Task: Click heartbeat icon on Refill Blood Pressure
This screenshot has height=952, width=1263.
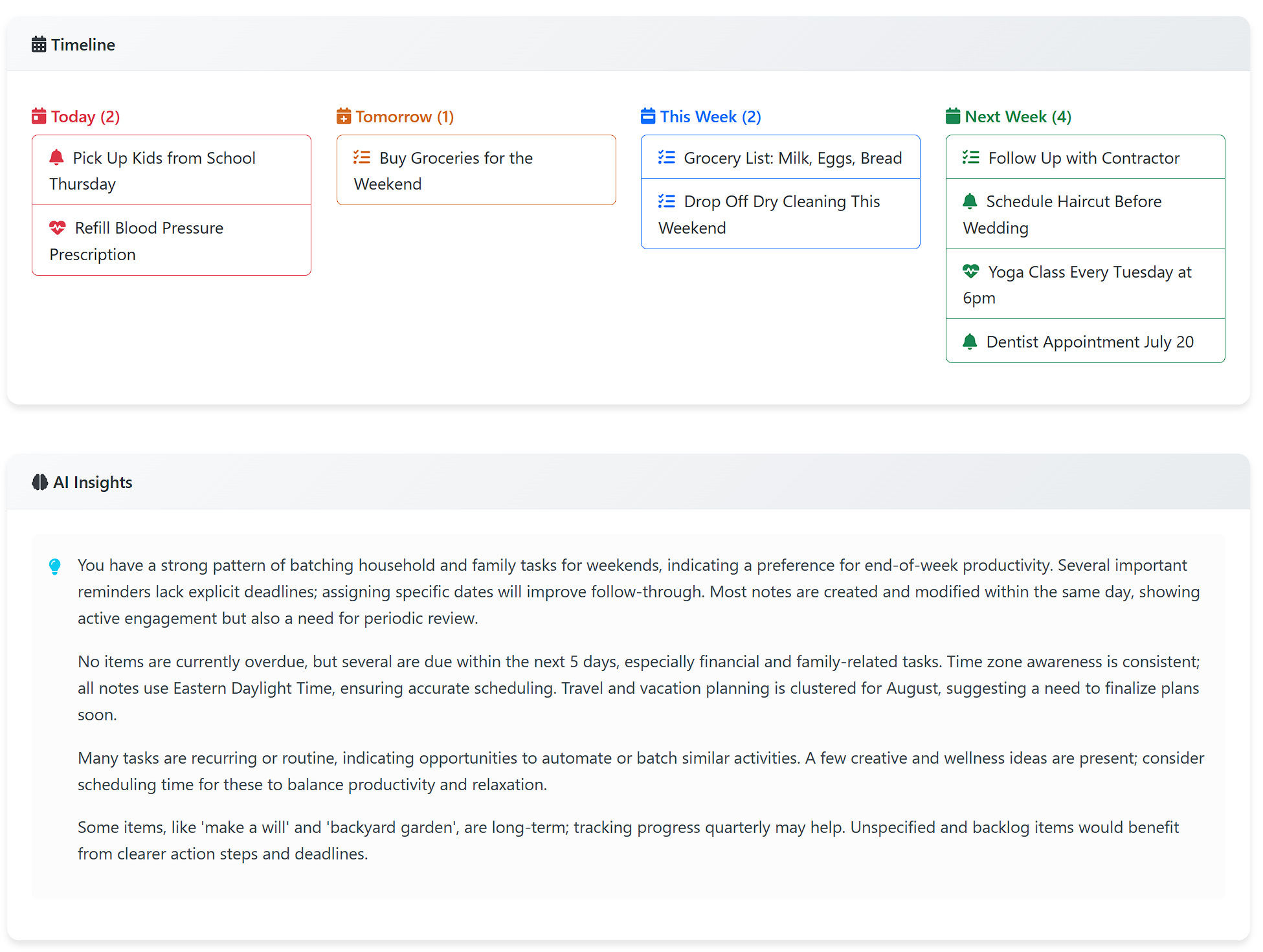Action: 58,228
